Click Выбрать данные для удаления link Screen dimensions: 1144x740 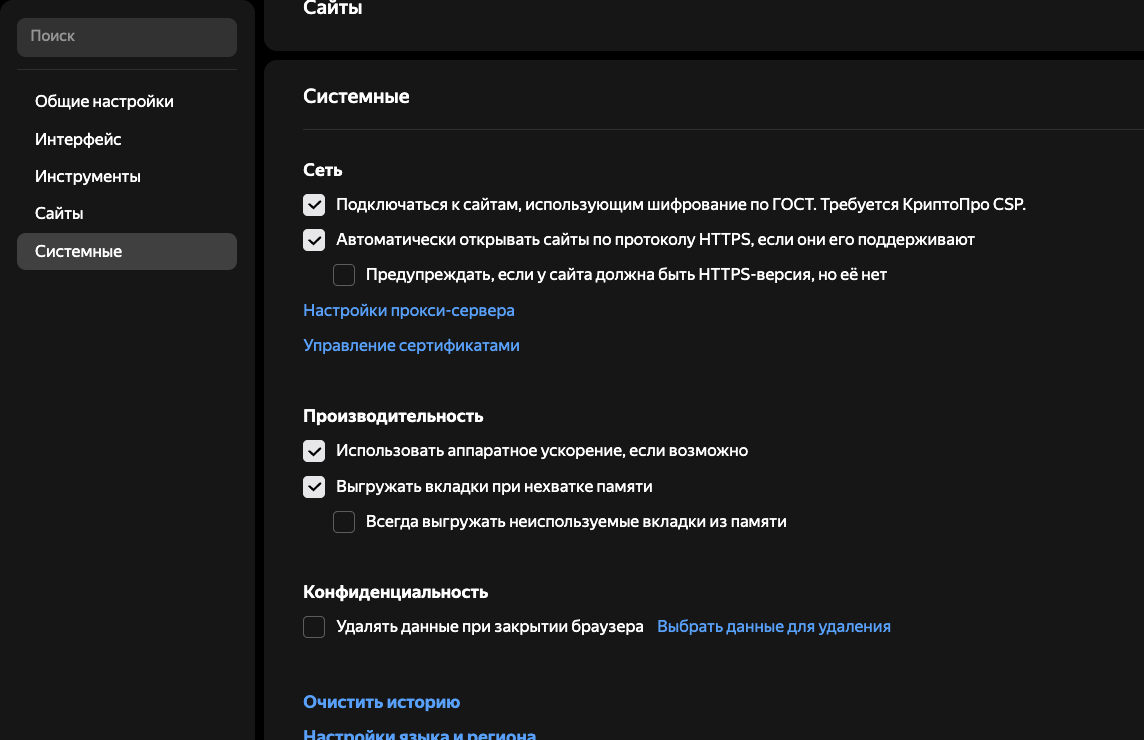click(773, 627)
